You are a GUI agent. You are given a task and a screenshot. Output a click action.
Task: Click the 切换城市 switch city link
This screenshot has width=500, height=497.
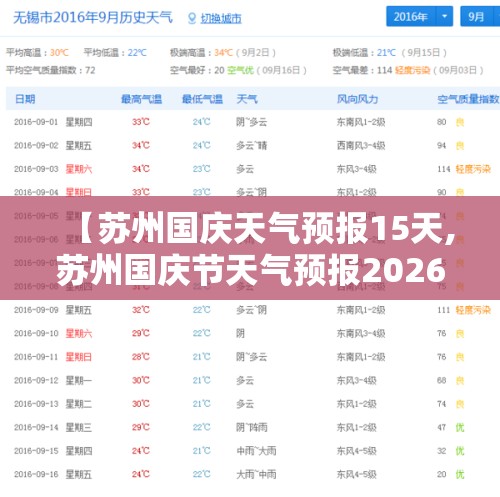pos(221,19)
